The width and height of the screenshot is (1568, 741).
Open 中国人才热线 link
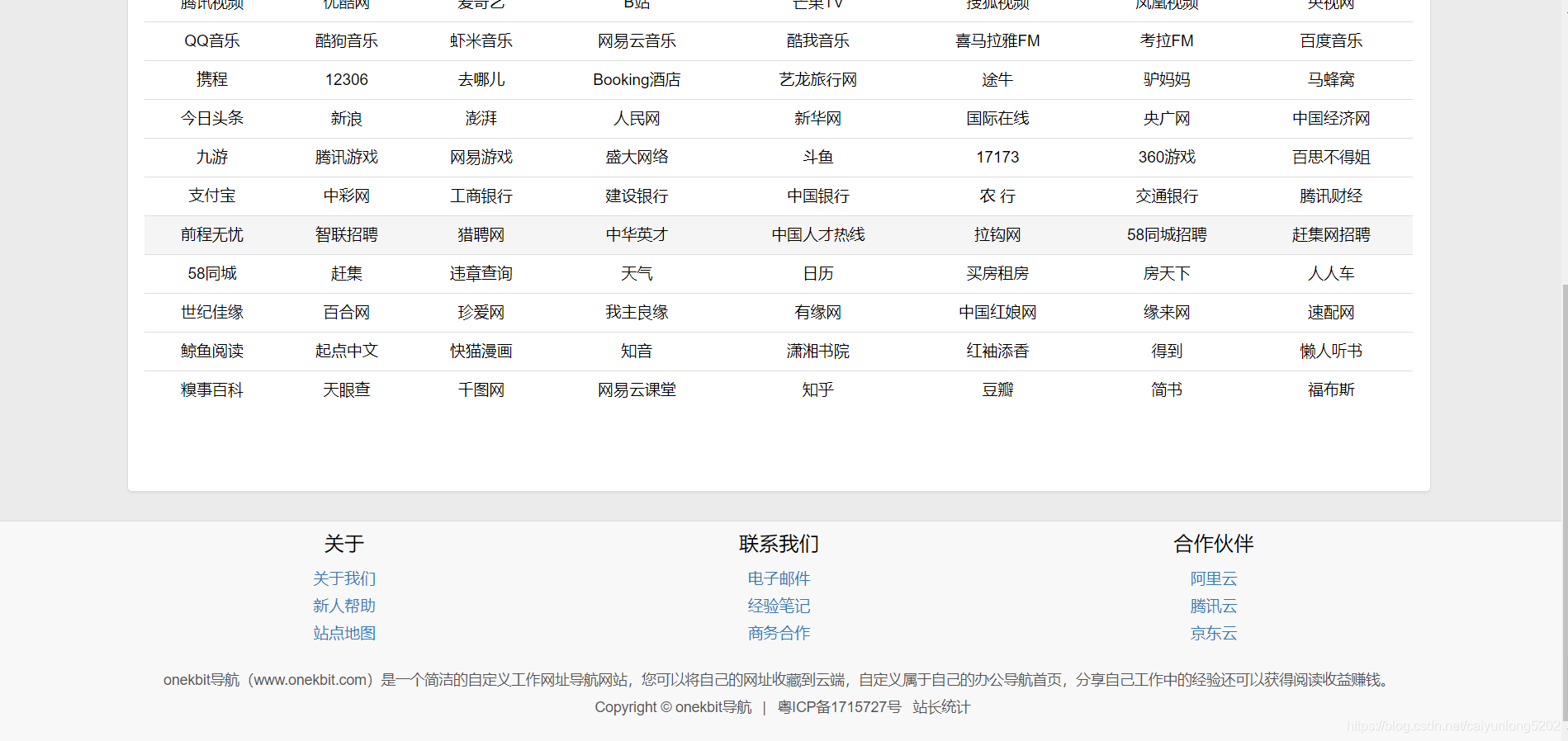coord(818,235)
